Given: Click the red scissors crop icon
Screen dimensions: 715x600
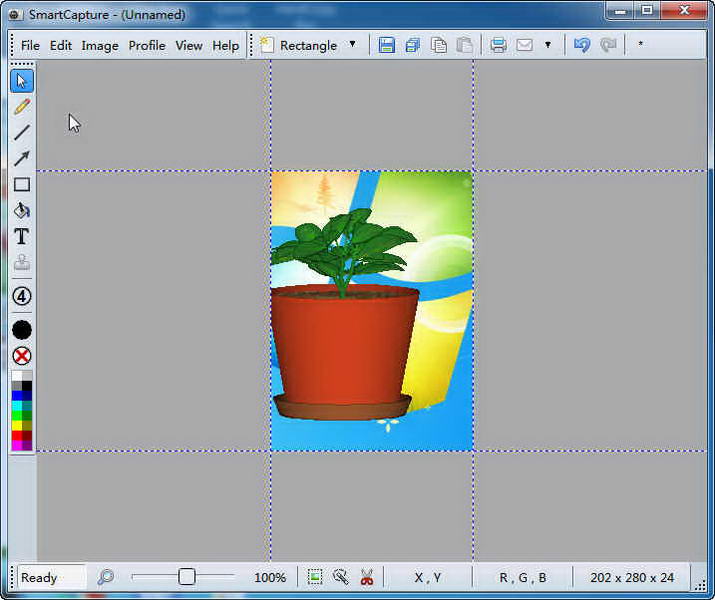Looking at the screenshot, I should point(367,577).
